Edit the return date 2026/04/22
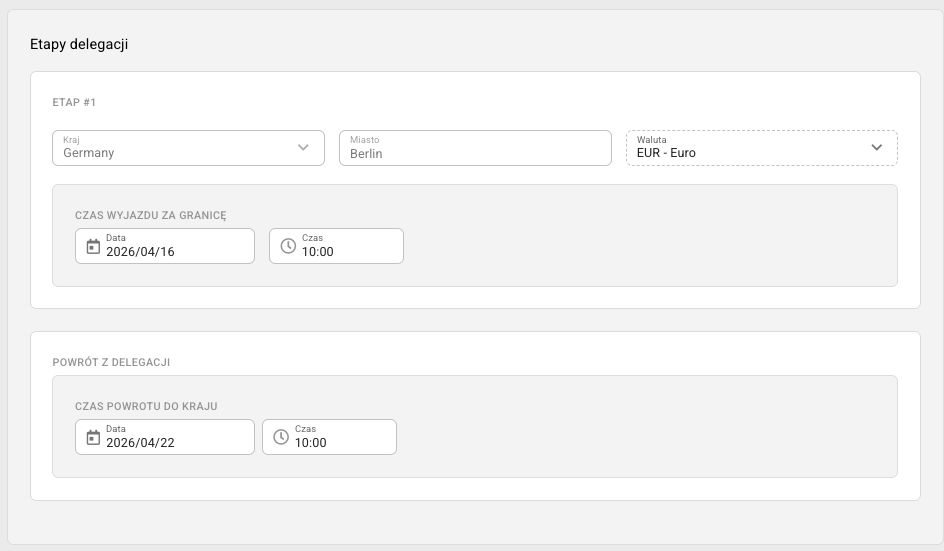 [141, 443]
